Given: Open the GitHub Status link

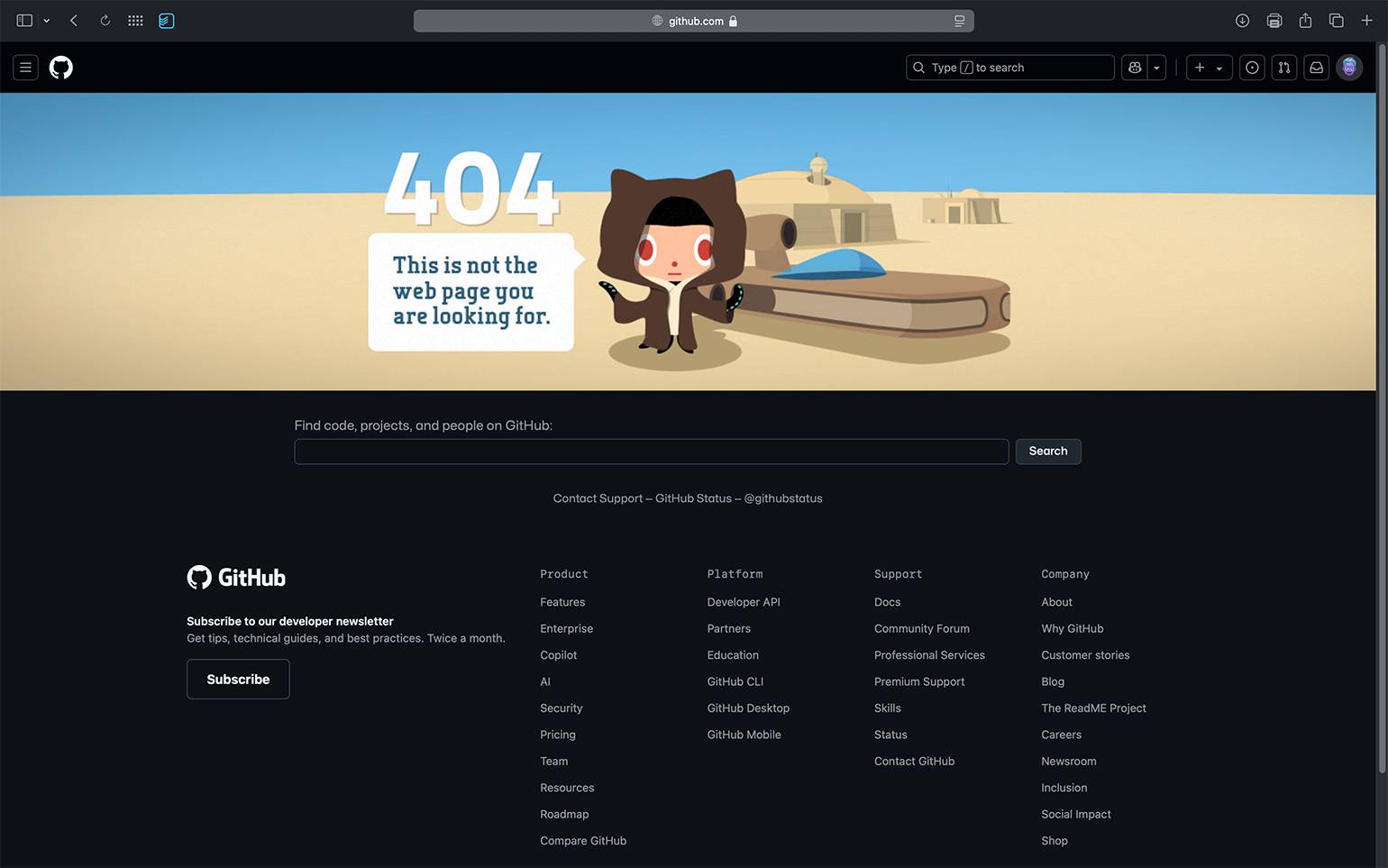Looking at the screenshot, I should point(693,498).
